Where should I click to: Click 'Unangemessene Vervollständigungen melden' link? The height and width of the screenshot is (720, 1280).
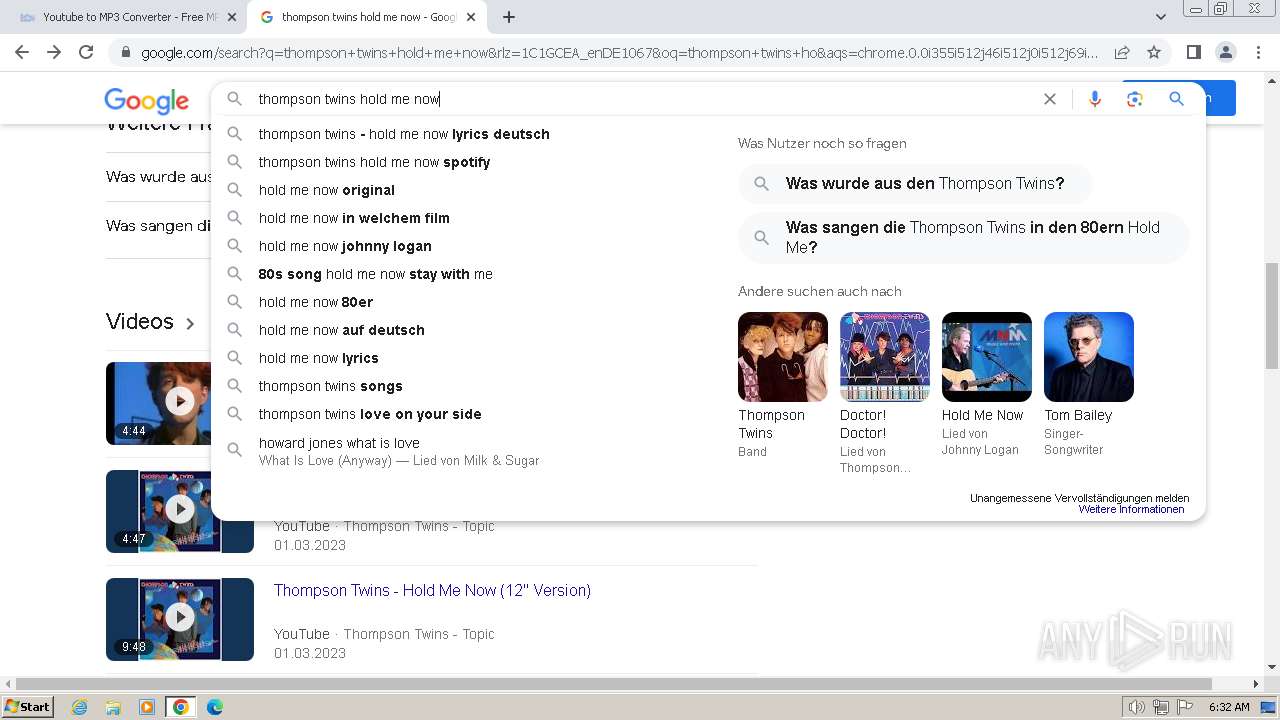pos(1079,498)
